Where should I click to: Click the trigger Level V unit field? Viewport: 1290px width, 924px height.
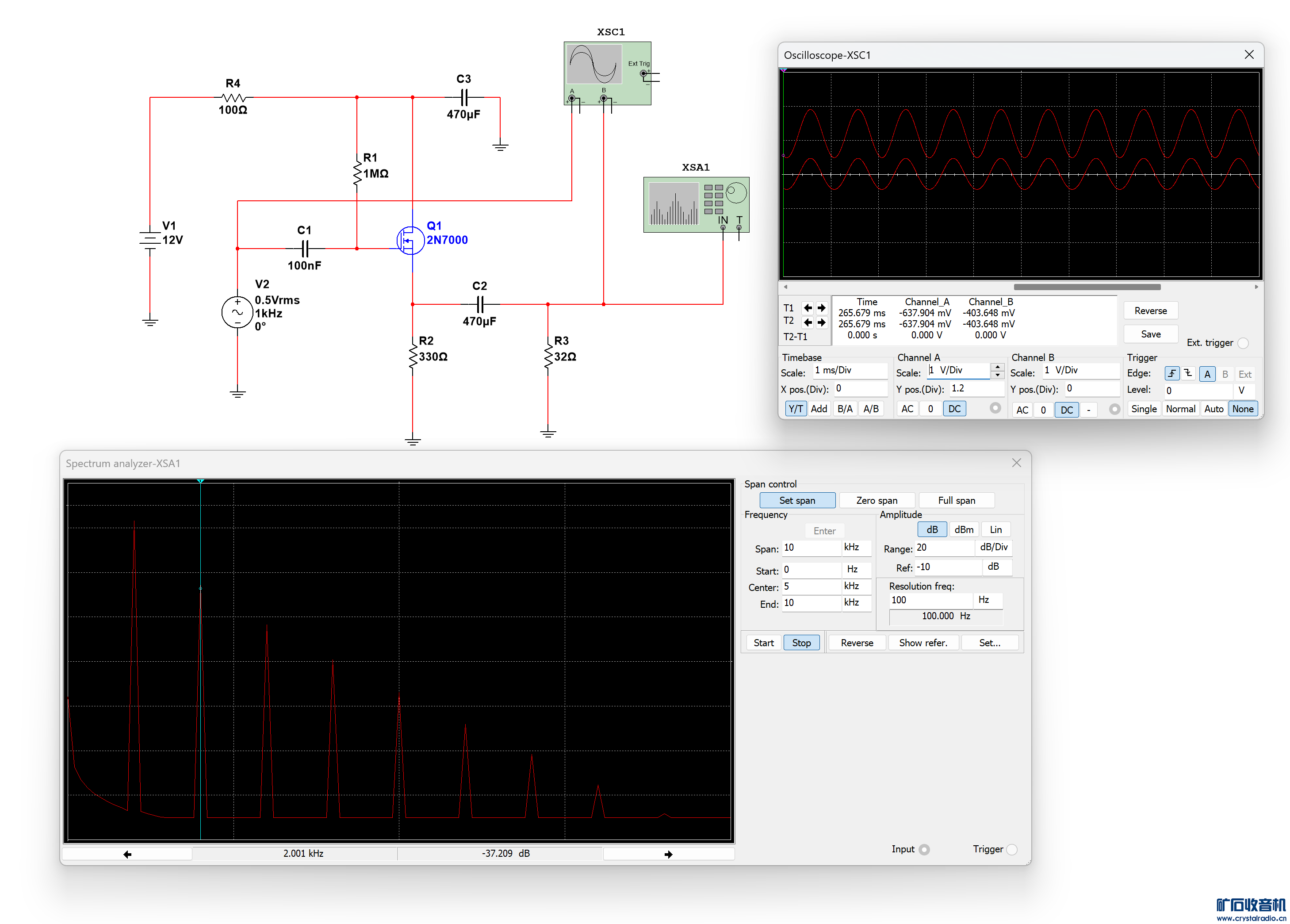1244,390
